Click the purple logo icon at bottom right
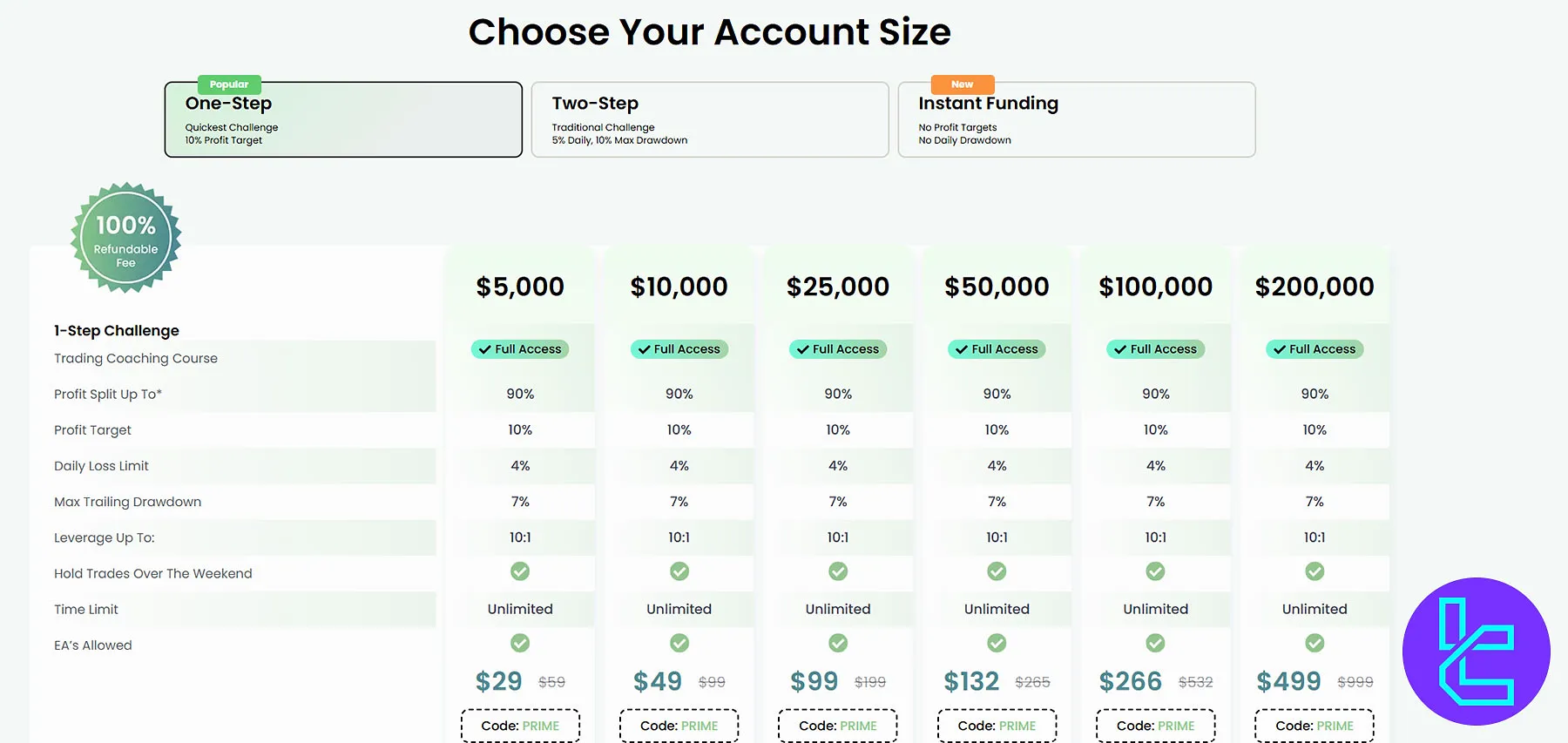 (1476, 651)
